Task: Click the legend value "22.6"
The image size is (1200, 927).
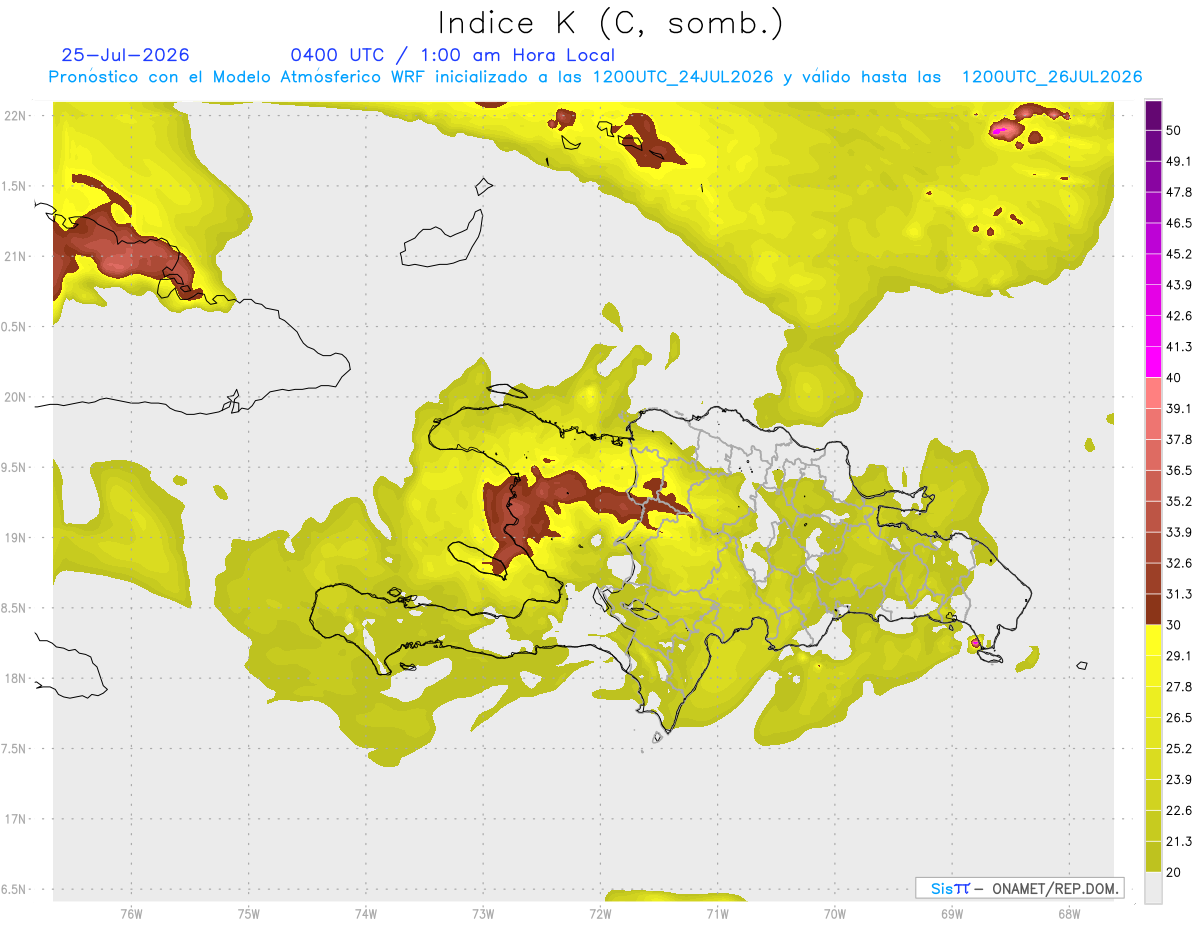Action: 1180,810
